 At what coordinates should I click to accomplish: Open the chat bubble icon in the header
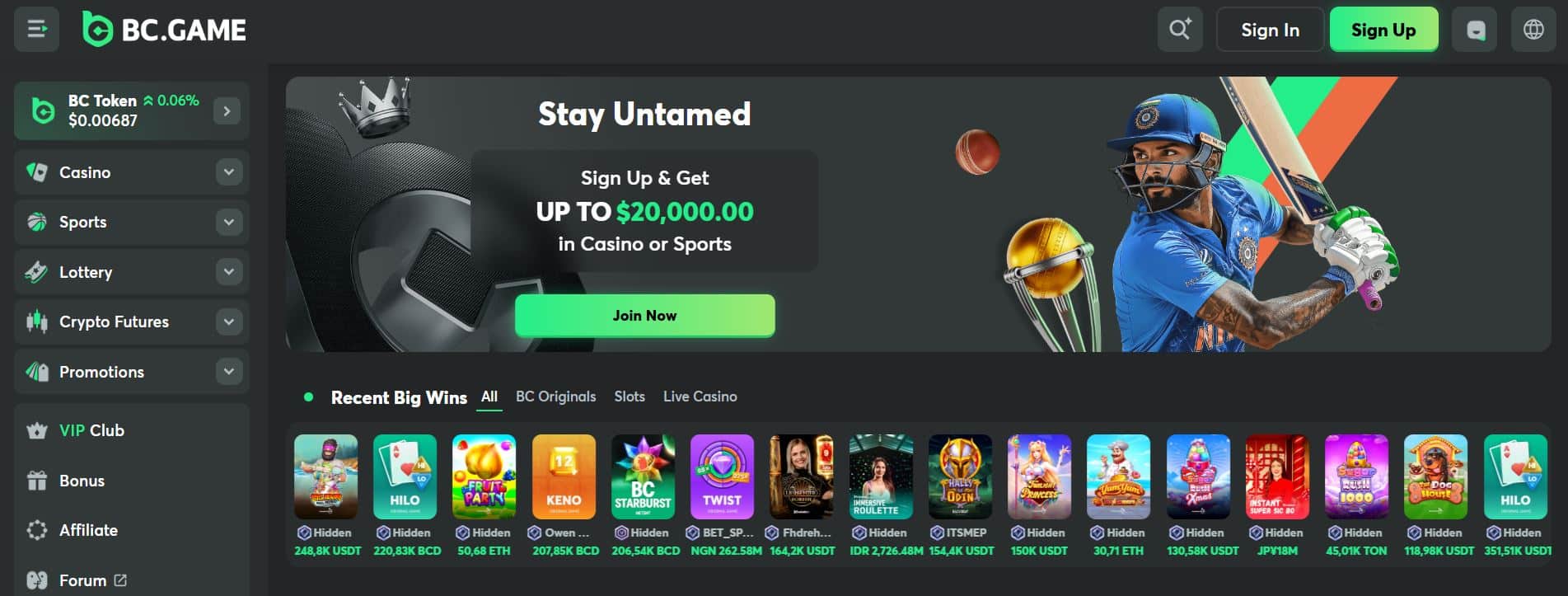pyautogui.click(x=1474, y=30)
